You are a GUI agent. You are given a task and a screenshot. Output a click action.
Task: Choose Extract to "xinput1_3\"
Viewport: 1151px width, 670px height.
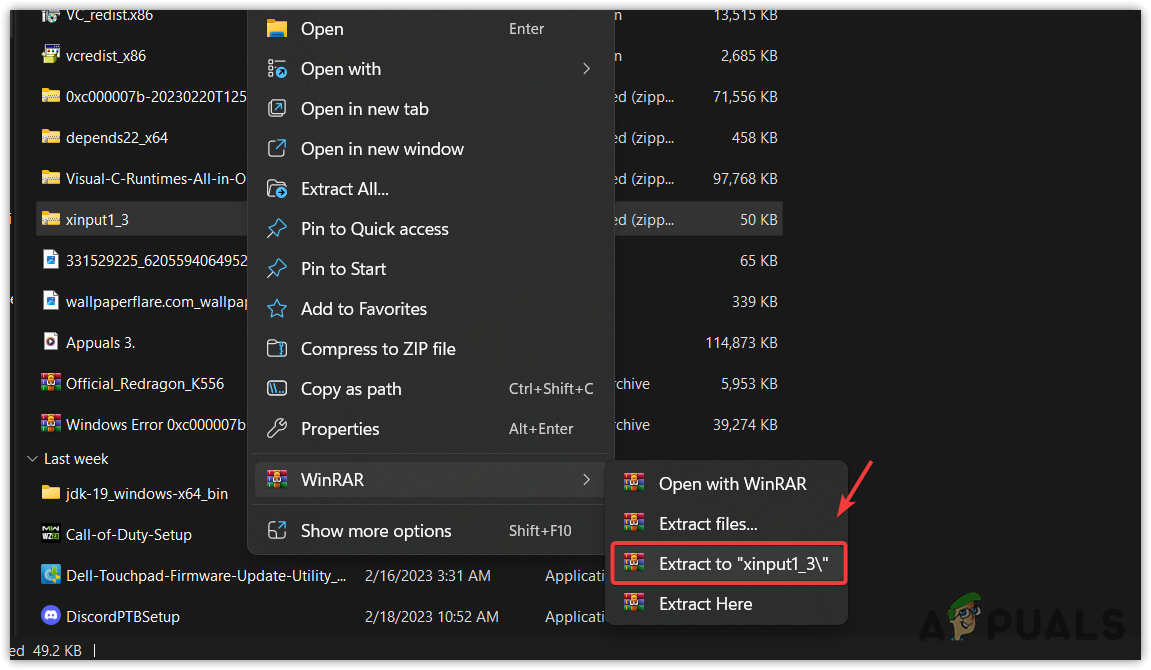pos(729,562)
